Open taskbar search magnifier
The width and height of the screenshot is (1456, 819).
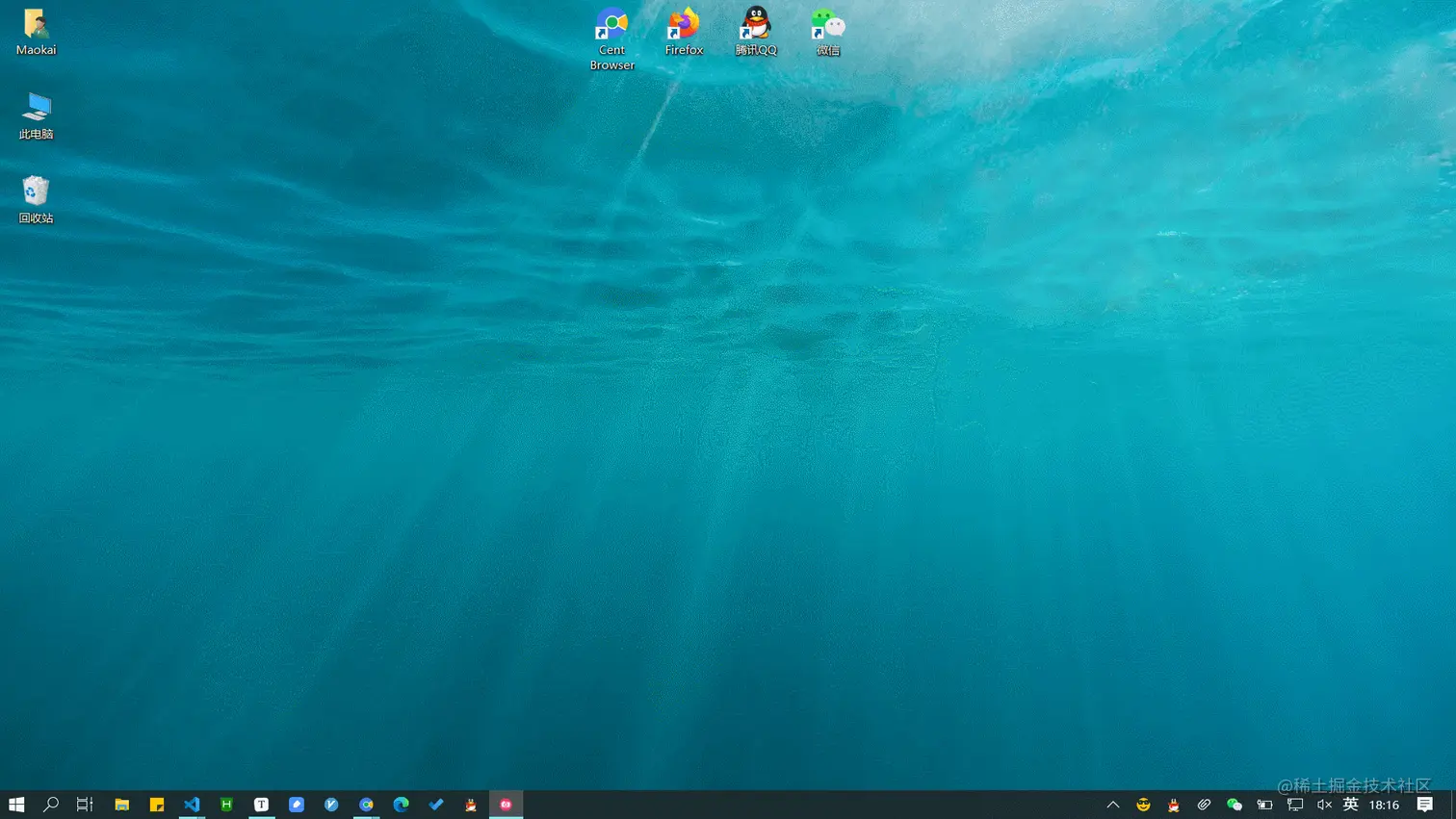51,805
